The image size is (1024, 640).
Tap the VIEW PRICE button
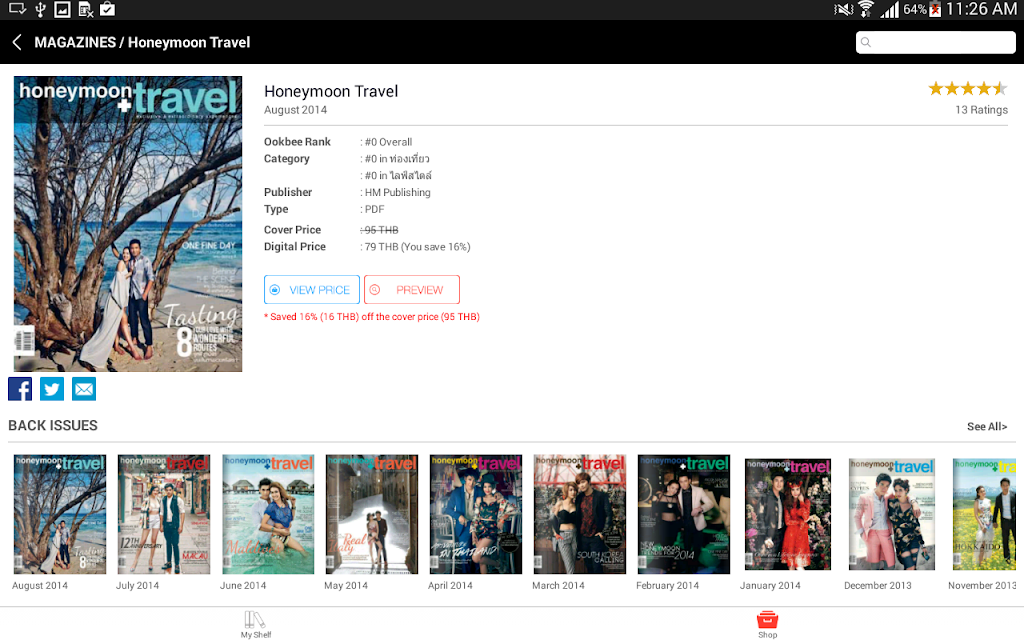coord(312,289)
